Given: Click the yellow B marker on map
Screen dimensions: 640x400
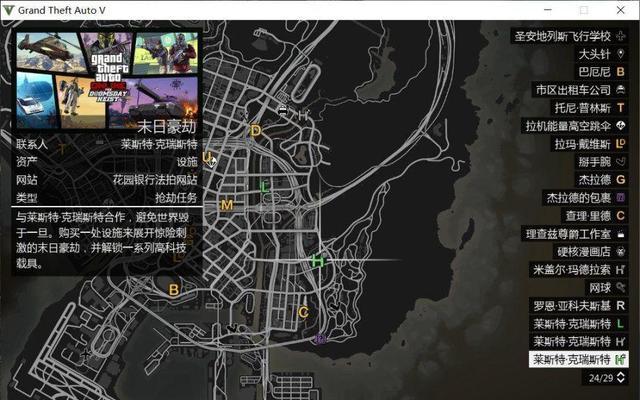Looking at the screenshot, I should 174,290.
